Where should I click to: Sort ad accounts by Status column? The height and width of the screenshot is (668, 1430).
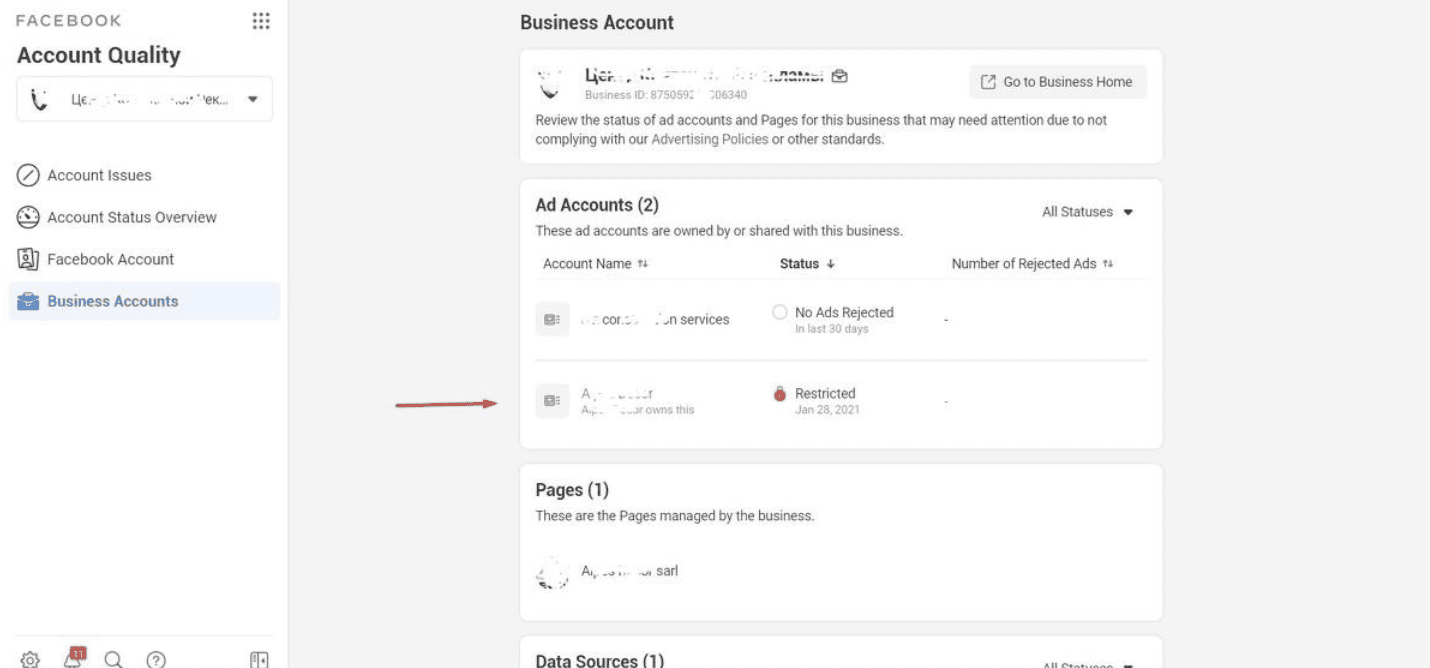tap(807, 264)
